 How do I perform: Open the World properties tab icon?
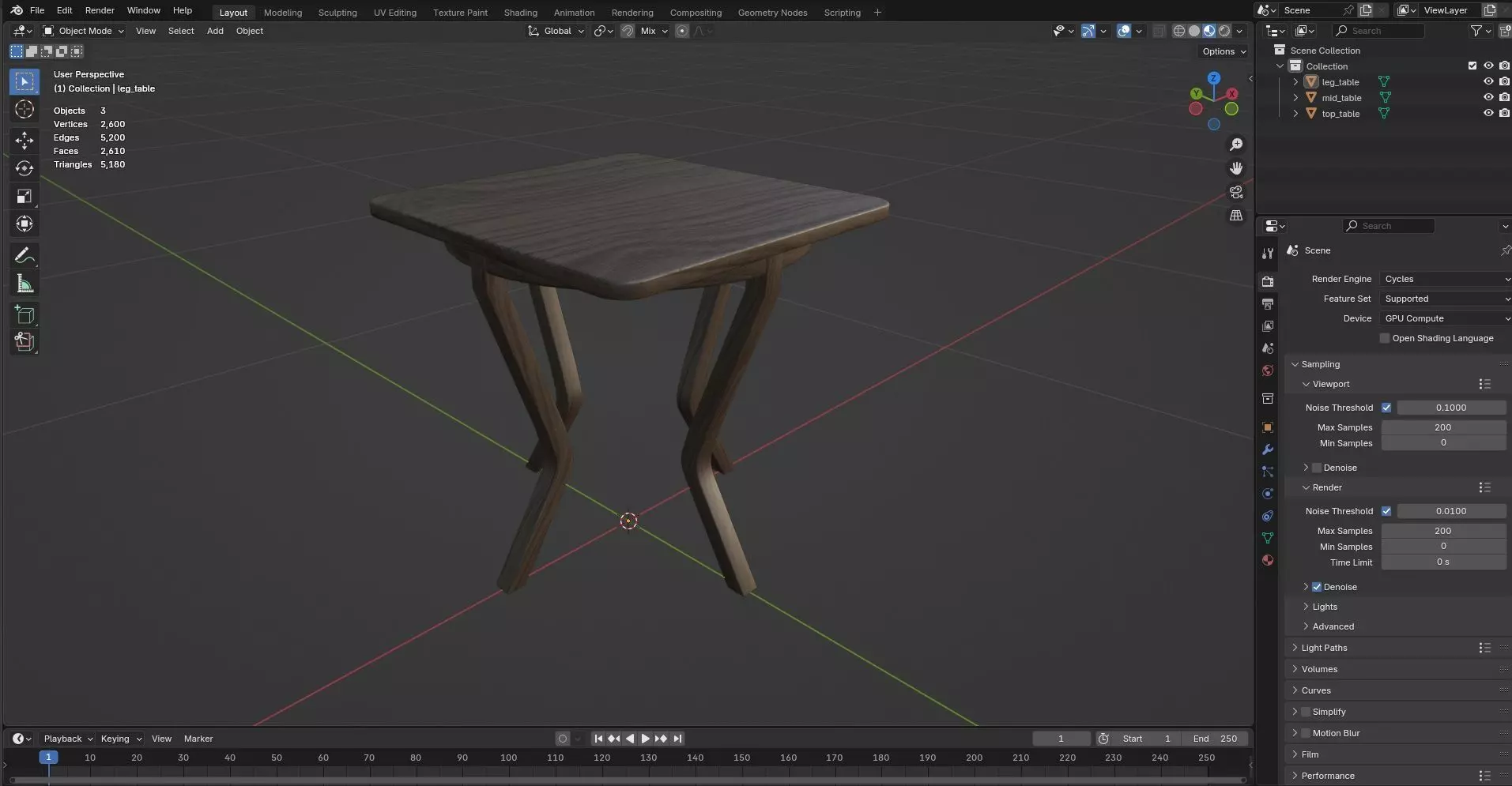pyautogui.click(x=1268, y=370)
